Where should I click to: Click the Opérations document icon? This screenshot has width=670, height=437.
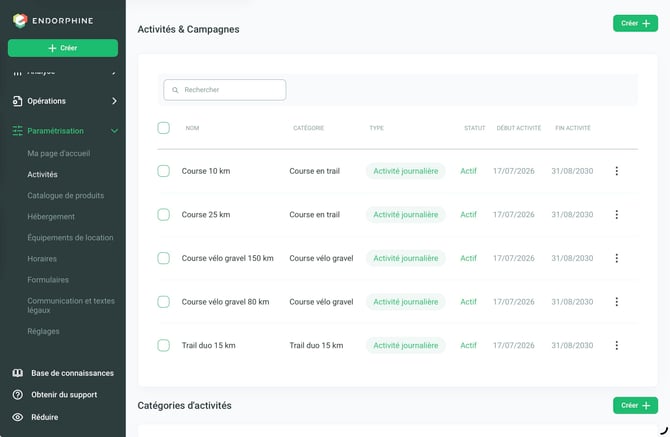[17, 101]
